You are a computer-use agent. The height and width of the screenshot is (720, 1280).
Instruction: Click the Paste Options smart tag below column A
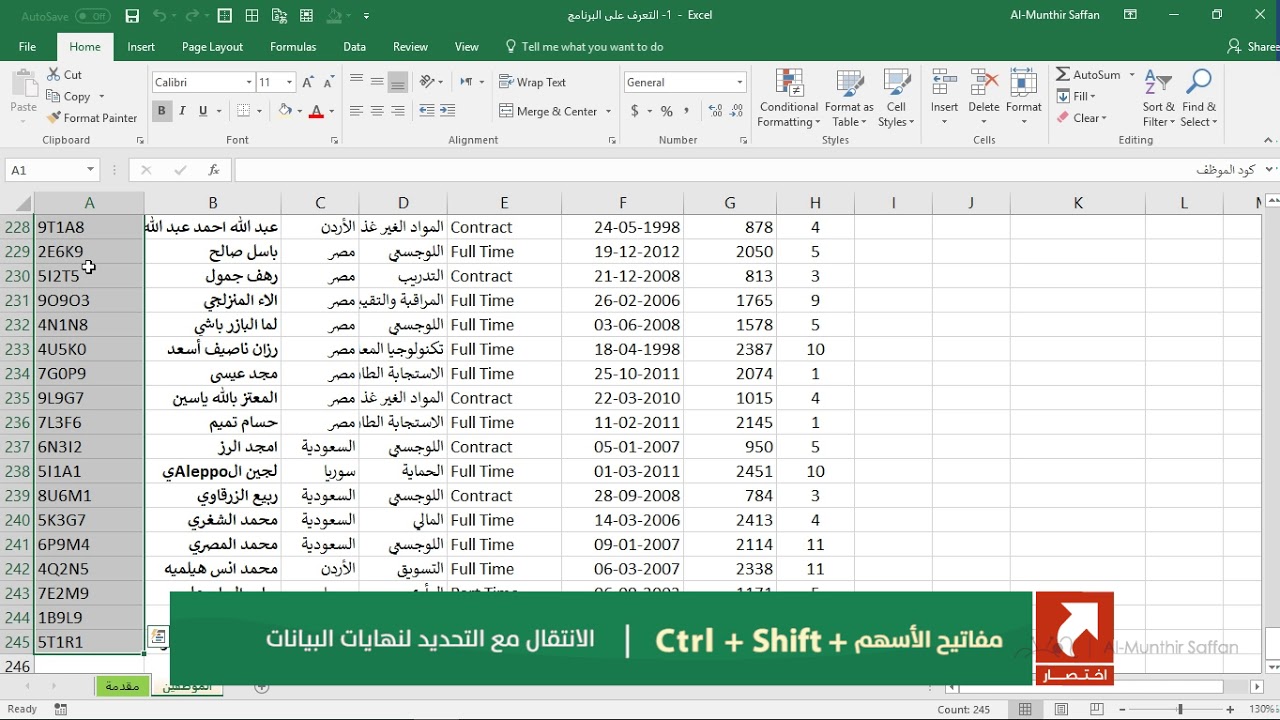[x=158, y=636]
